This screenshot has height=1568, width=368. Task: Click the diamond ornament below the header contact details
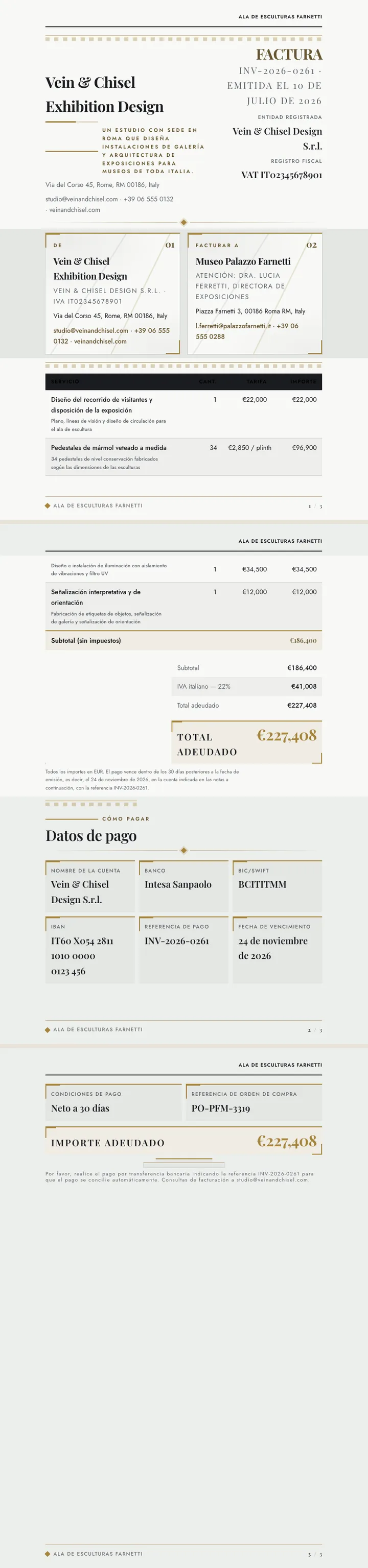184,222
